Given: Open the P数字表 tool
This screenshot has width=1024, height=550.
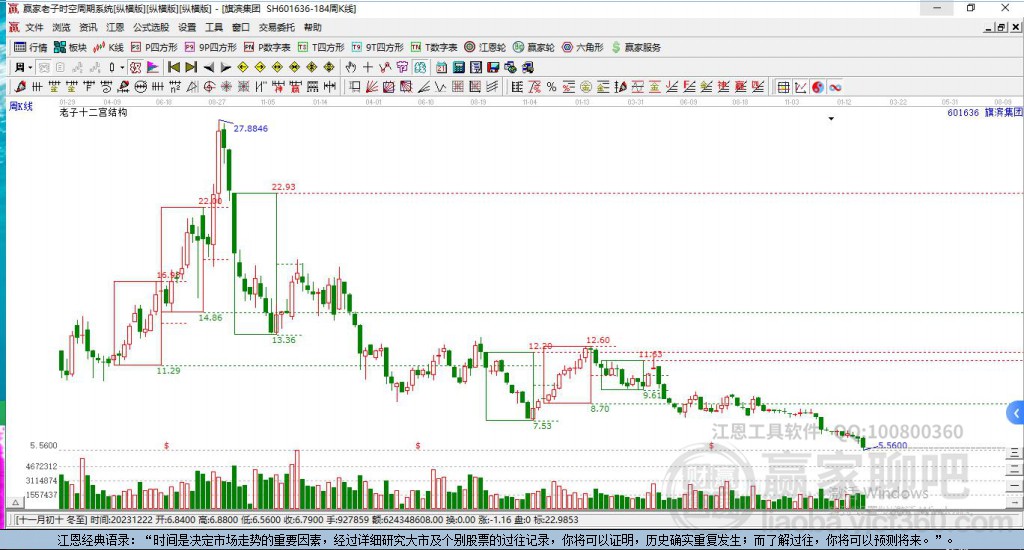Looking at the screenshot, I should pyautogui.click(x=267, y=47).
